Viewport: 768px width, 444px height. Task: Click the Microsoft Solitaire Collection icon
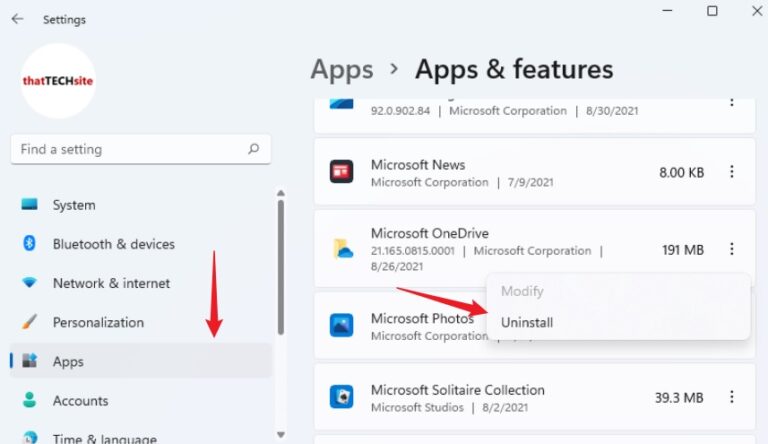click(x=341, y=396)
